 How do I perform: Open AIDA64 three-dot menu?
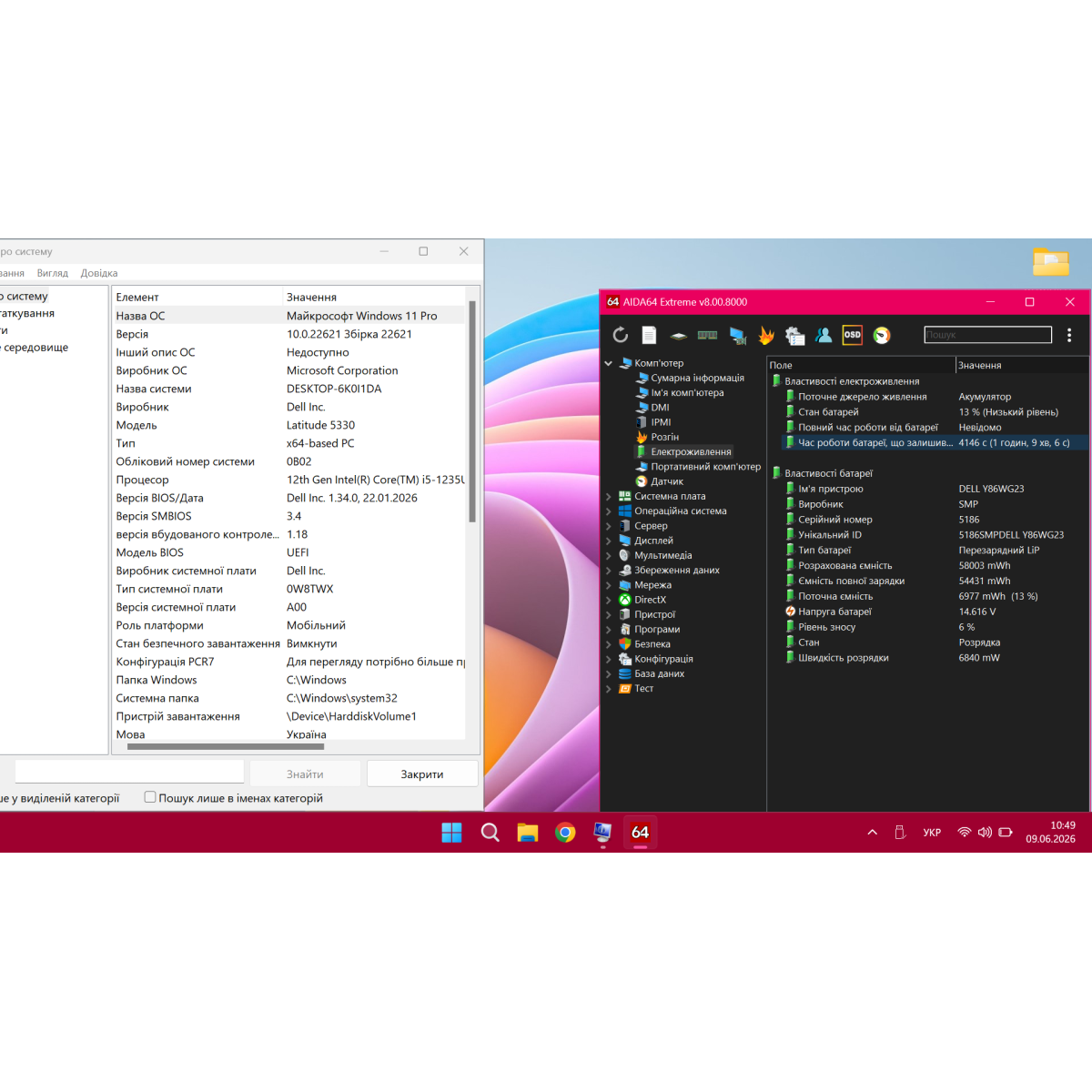click(1069, 335)
